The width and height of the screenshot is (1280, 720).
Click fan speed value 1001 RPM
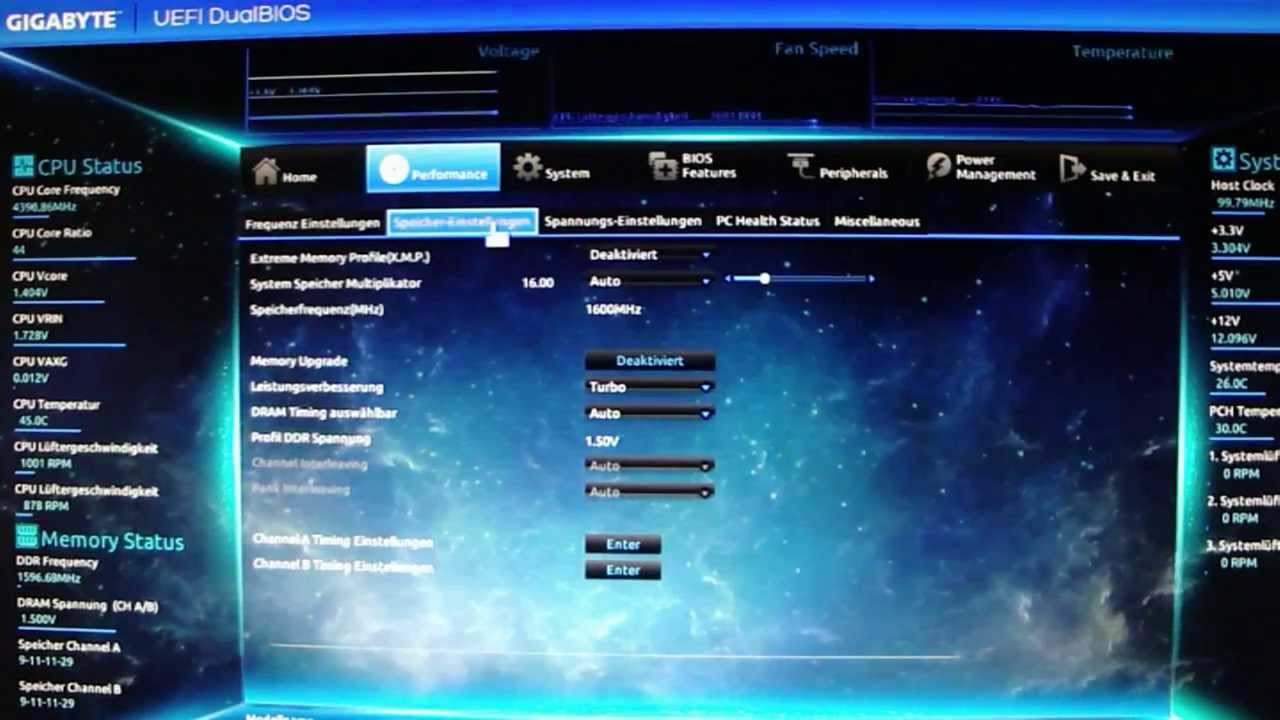(x=46, y=464)
